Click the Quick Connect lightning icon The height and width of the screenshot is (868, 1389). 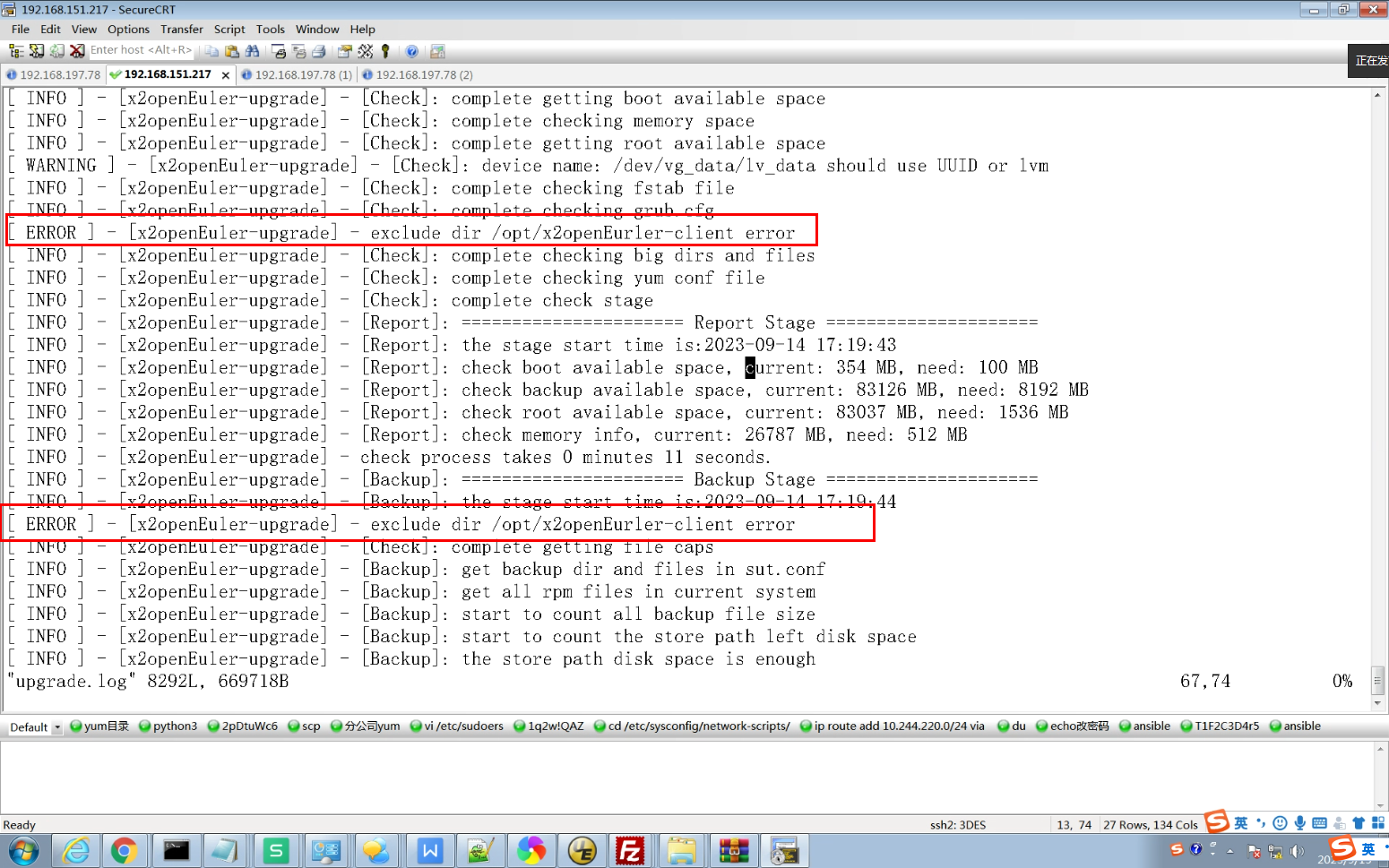[x=37, y=51]
